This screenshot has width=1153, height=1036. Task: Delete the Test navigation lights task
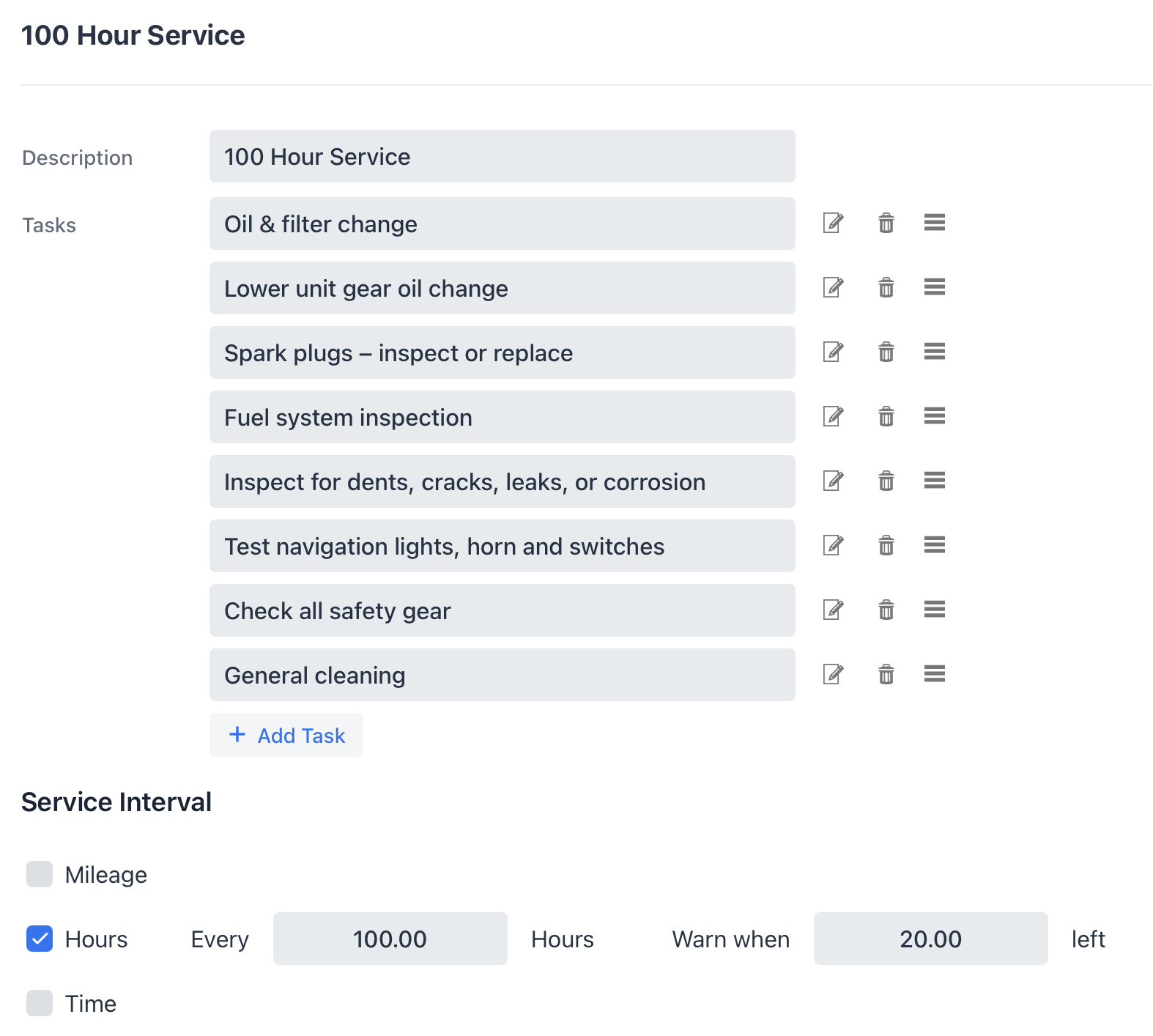[886, 545]
